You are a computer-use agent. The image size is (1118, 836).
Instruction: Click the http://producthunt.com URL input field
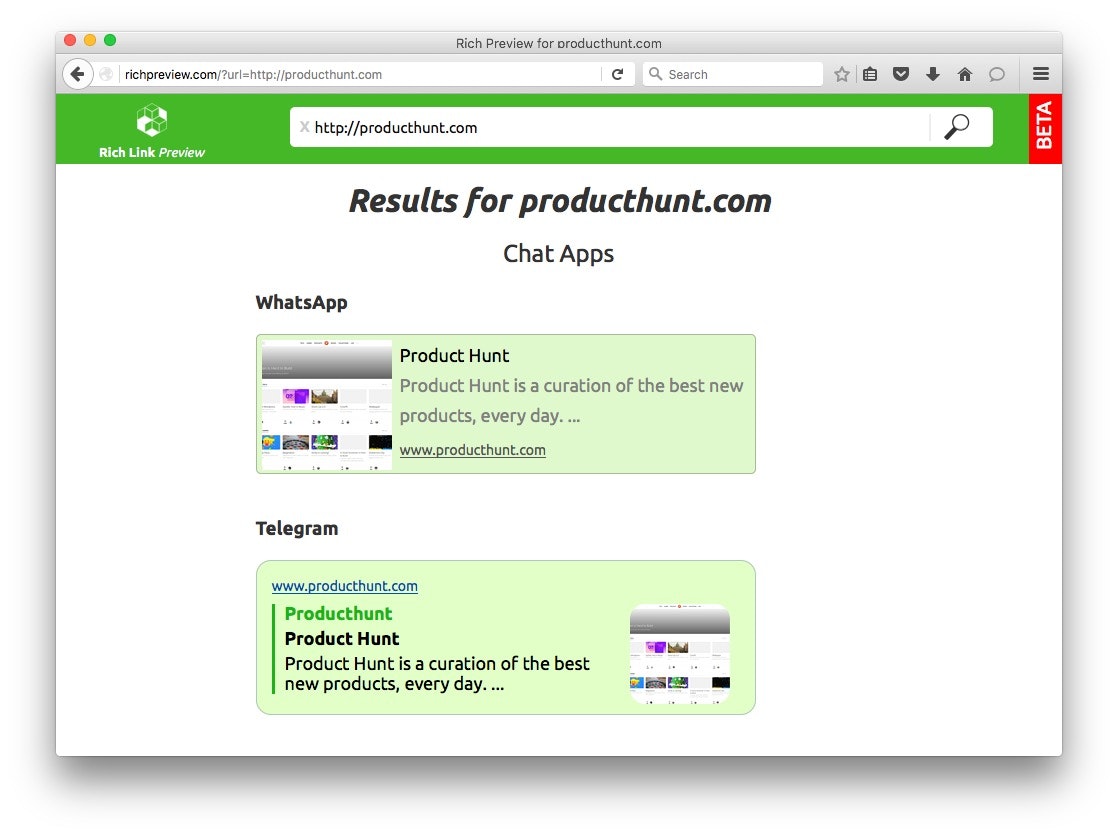620,127
